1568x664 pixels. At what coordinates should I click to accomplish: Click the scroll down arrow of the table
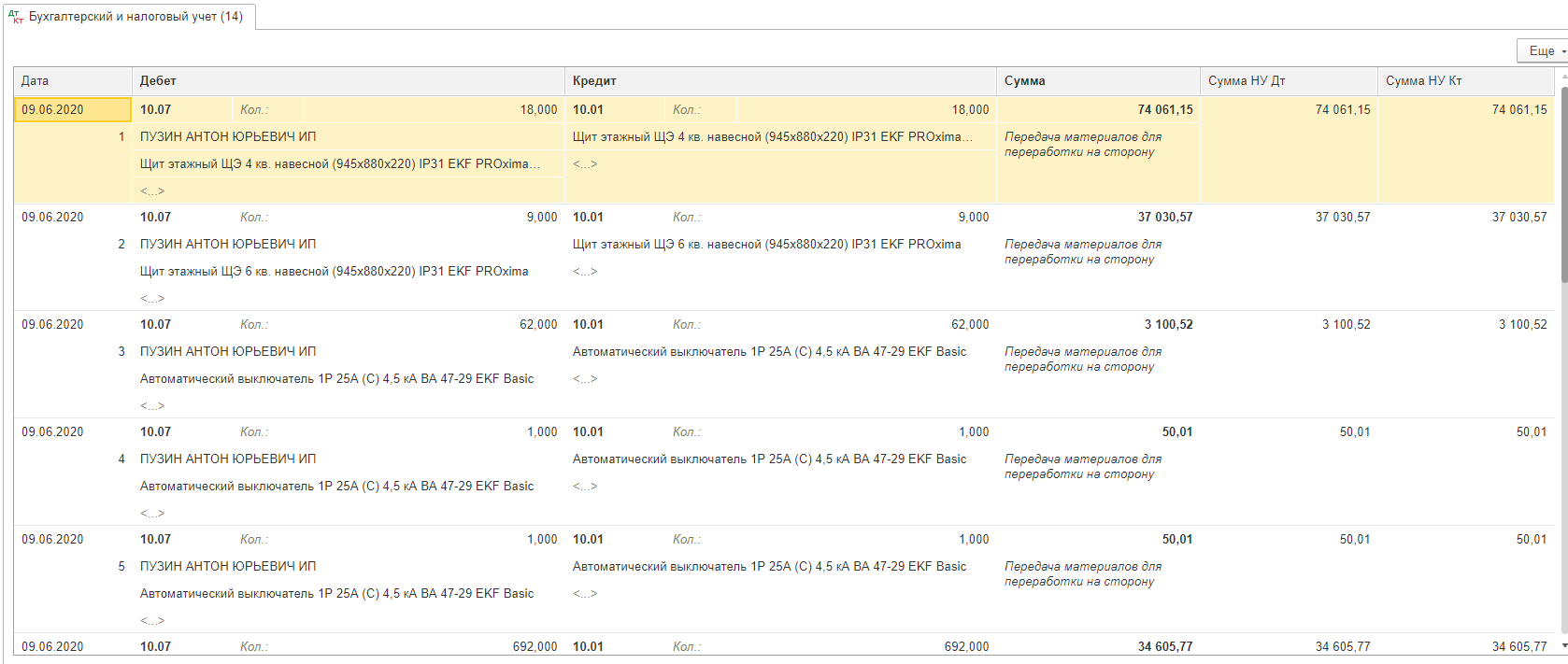pyautogui.click(x=1563, y=645)
